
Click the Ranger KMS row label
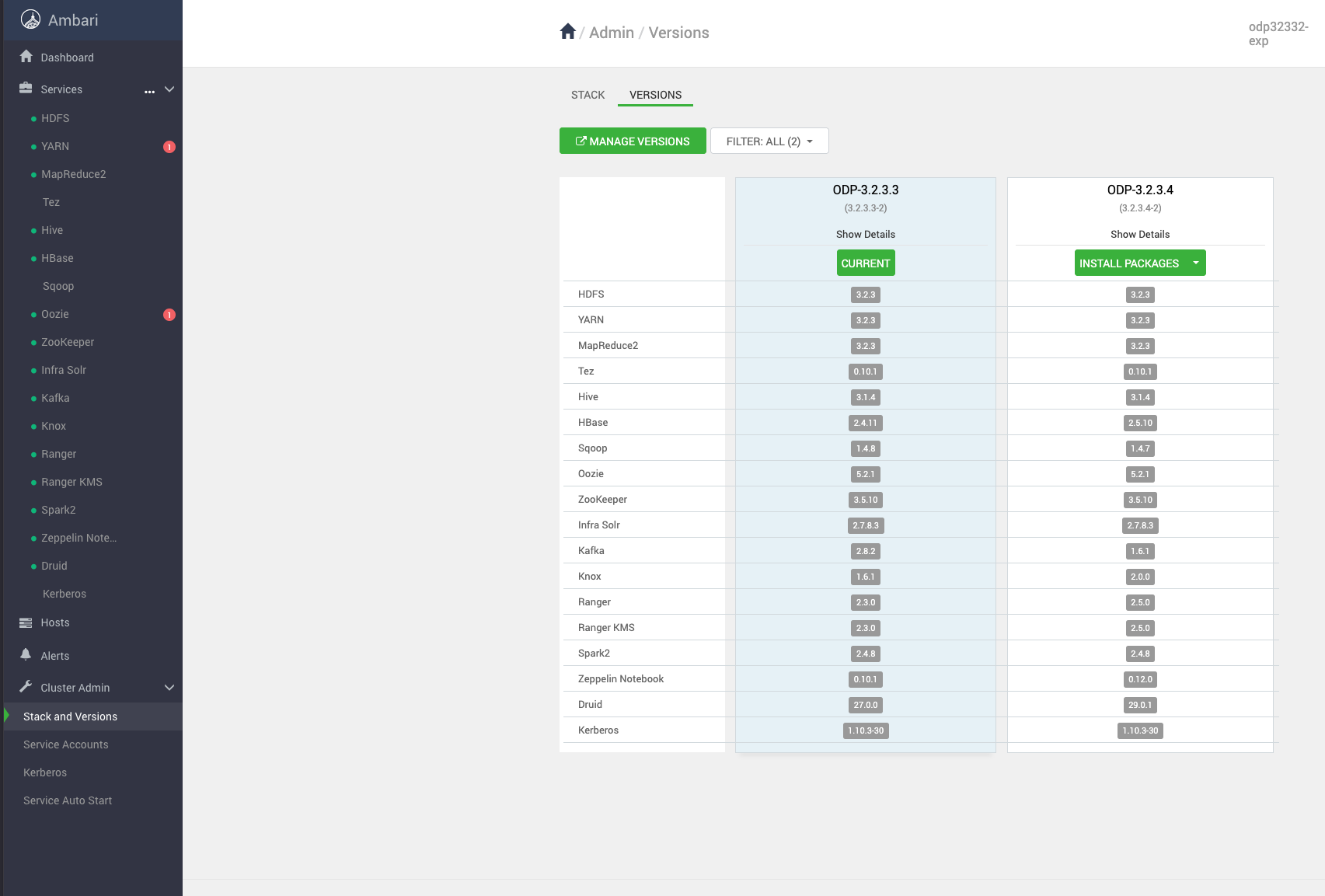606,627
